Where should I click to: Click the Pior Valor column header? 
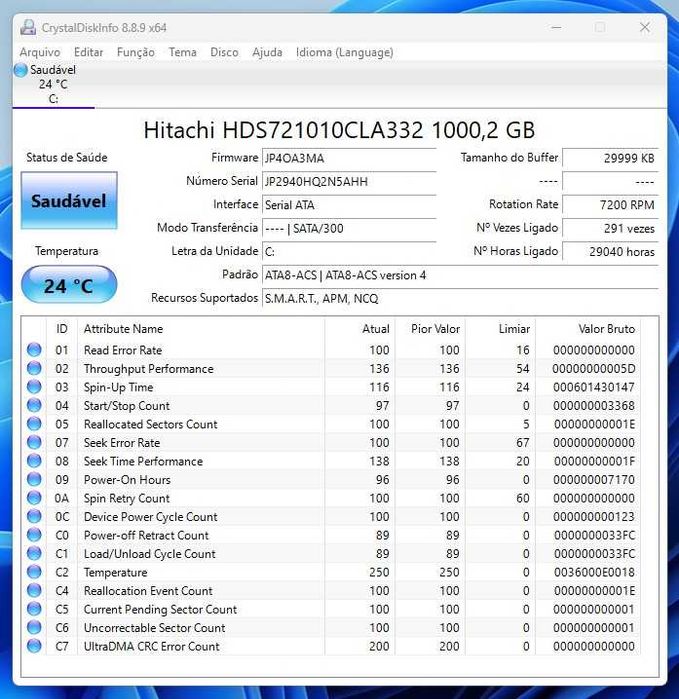coord(430,329)
